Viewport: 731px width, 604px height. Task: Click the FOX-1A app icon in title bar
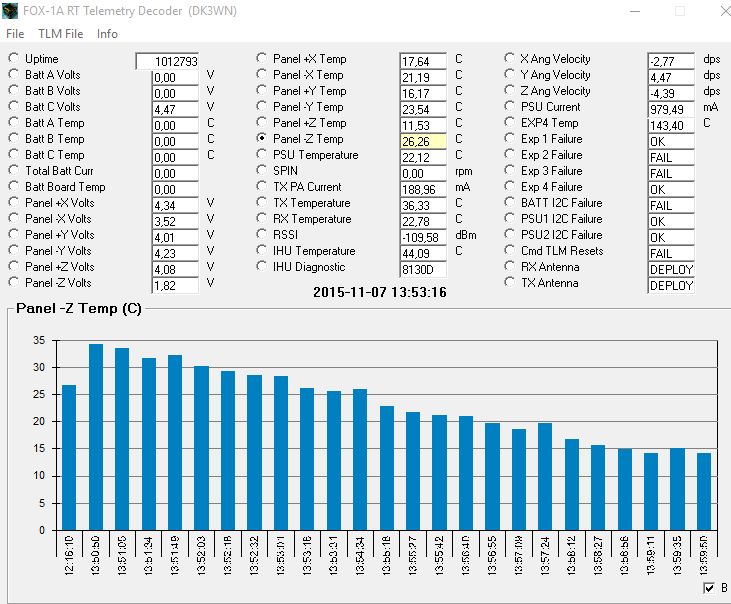coord(10,11)
